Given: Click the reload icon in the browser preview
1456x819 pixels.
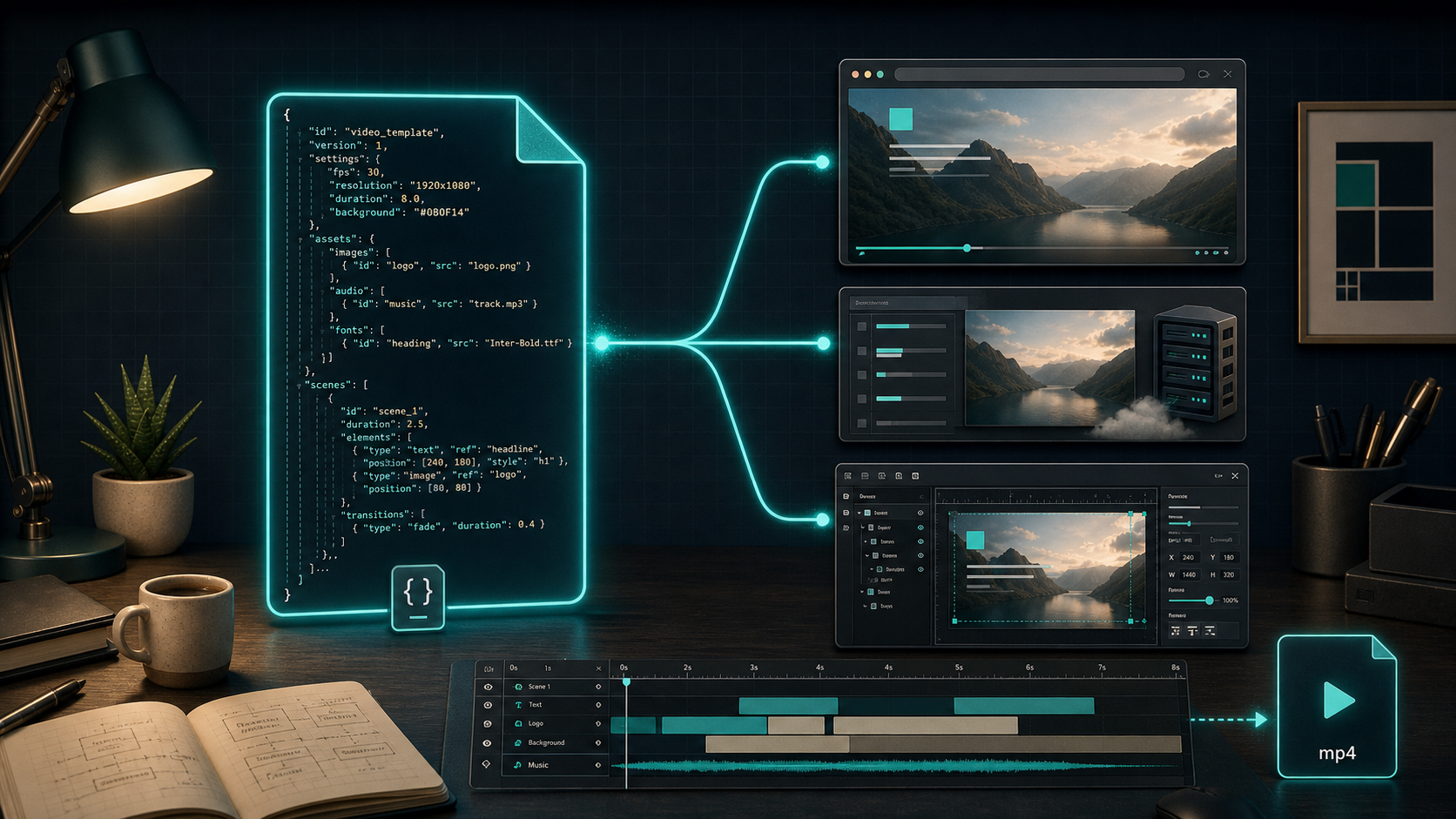Looking at the screenshot, I should (x=1203, y=74).
